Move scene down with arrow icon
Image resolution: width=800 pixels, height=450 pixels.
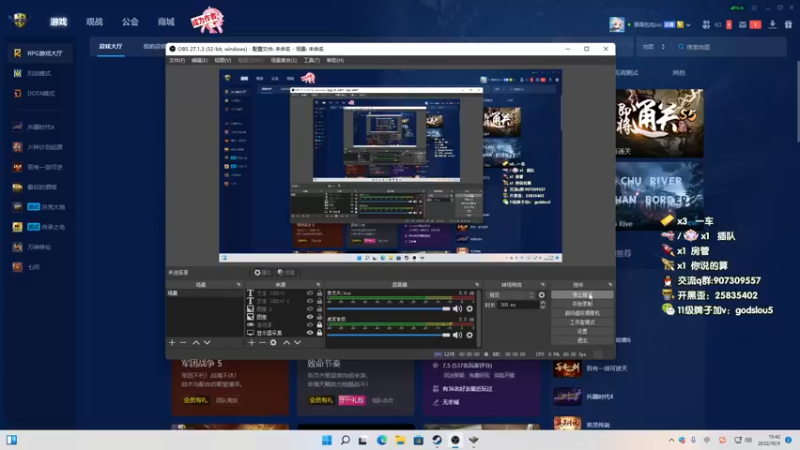207,343
